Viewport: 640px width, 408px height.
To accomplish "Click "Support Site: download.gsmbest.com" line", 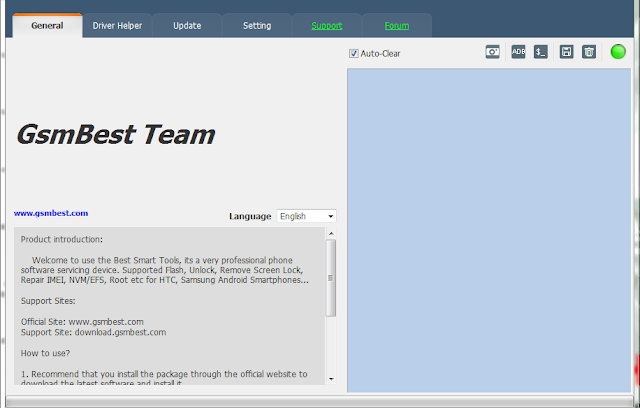I will tap(93, 332).
